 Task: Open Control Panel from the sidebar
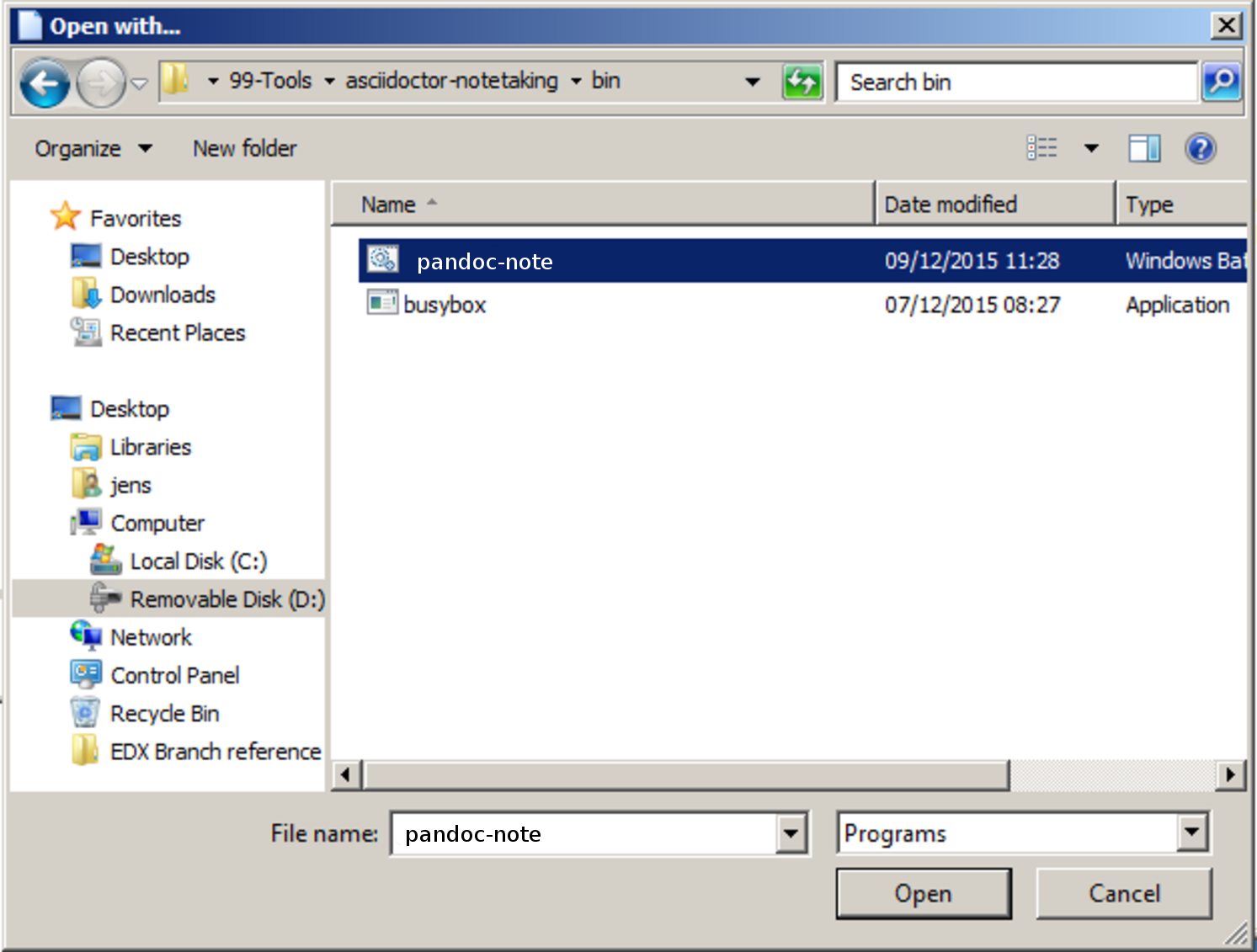174,676
